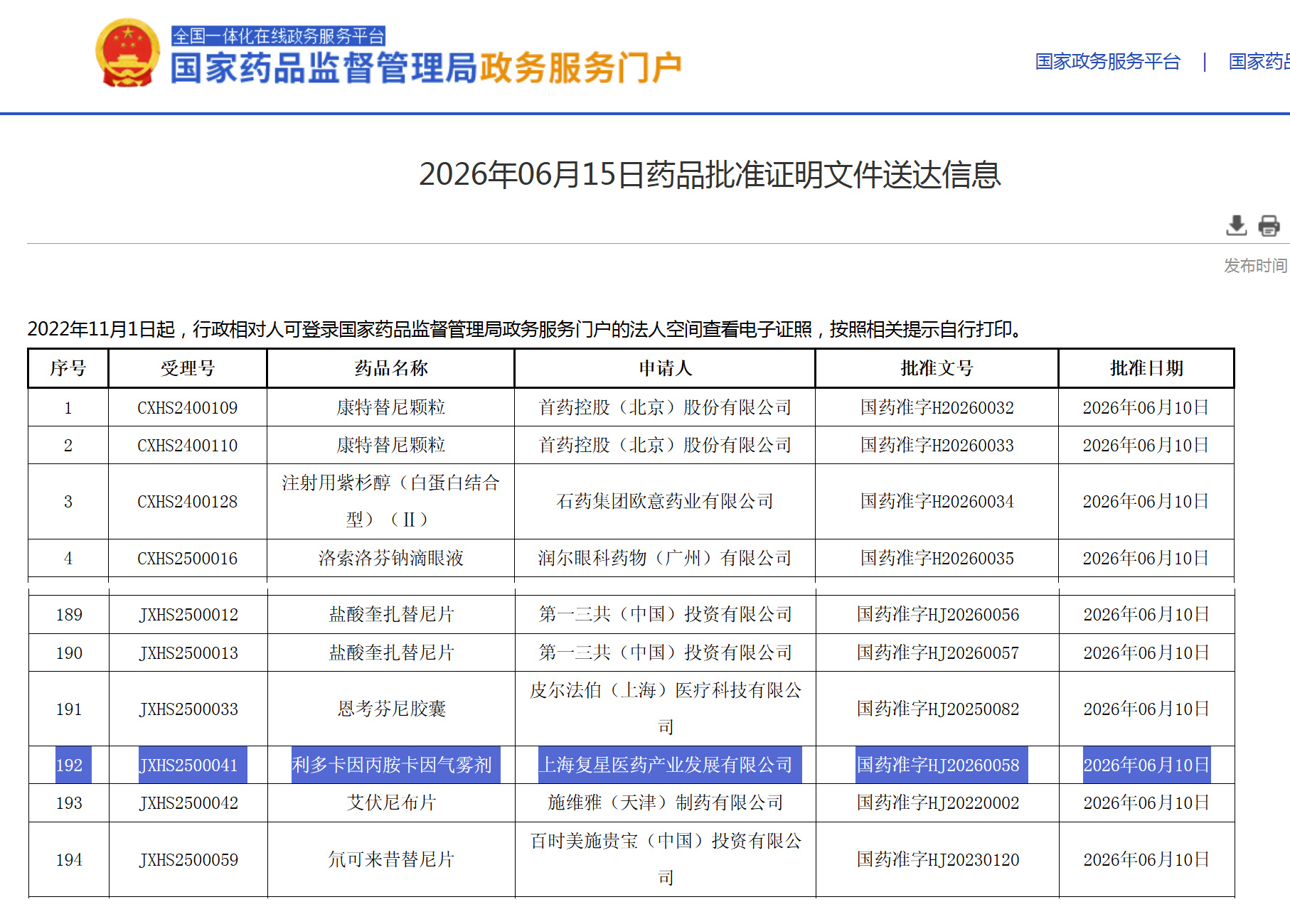Select the 申请人 column header

coord(665,368)
